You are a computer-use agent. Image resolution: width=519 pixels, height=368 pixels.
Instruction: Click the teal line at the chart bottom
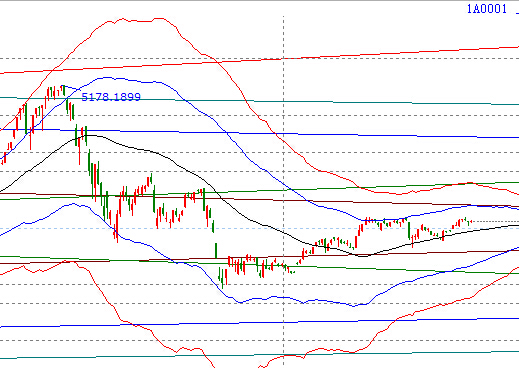259,355
